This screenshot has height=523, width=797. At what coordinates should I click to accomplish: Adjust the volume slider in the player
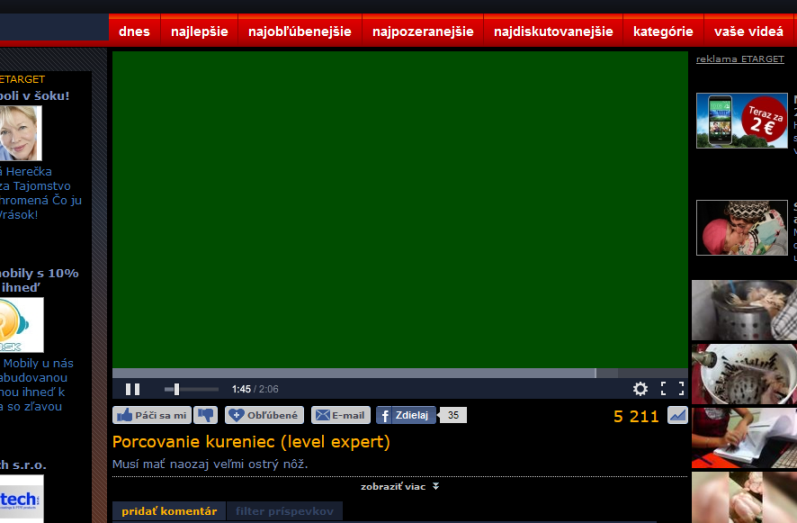(x=190, y=389)
